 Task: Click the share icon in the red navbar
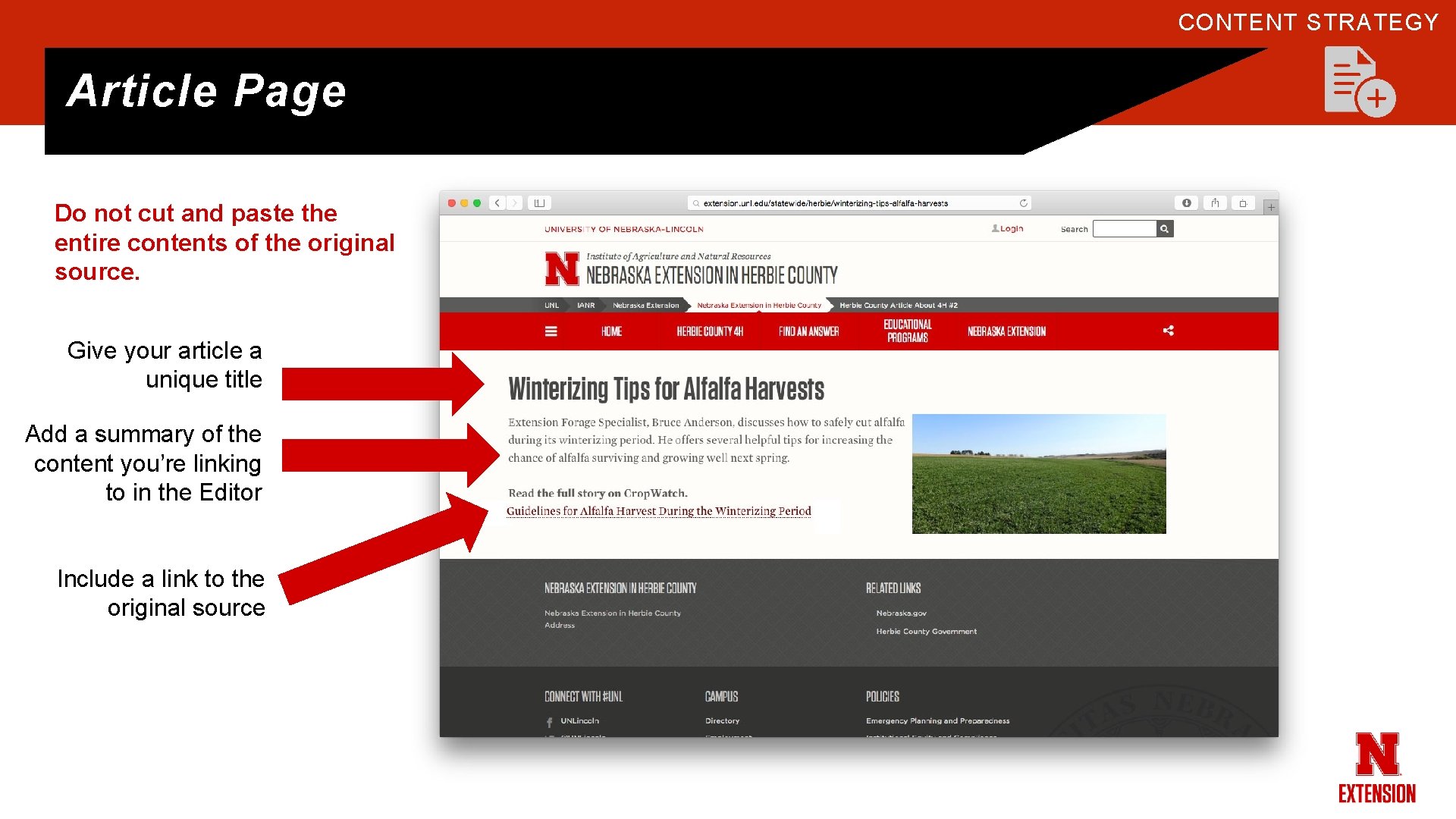click(1169, 331)
